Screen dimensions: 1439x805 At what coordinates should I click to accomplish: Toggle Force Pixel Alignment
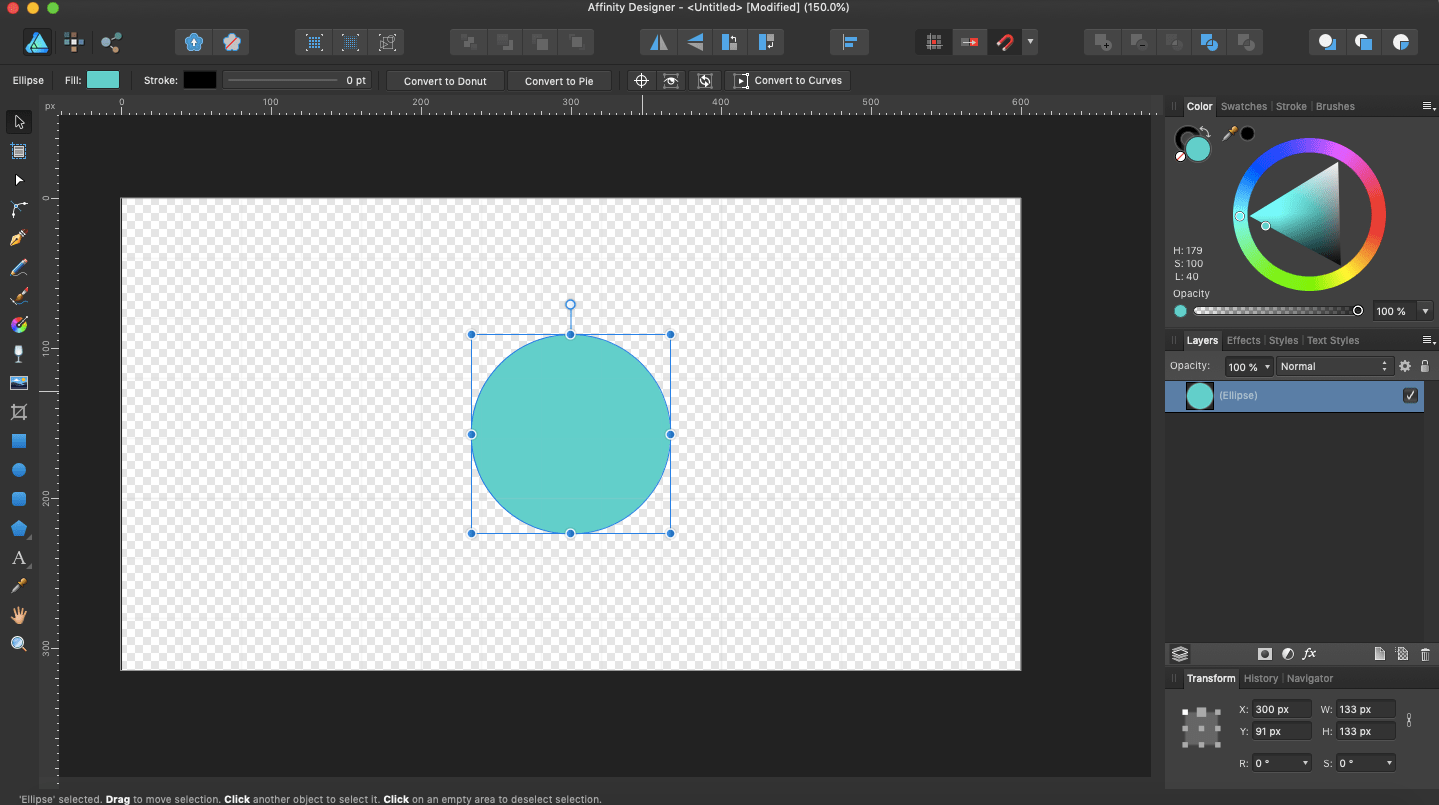pyautogui.click(x=933, y=42)
